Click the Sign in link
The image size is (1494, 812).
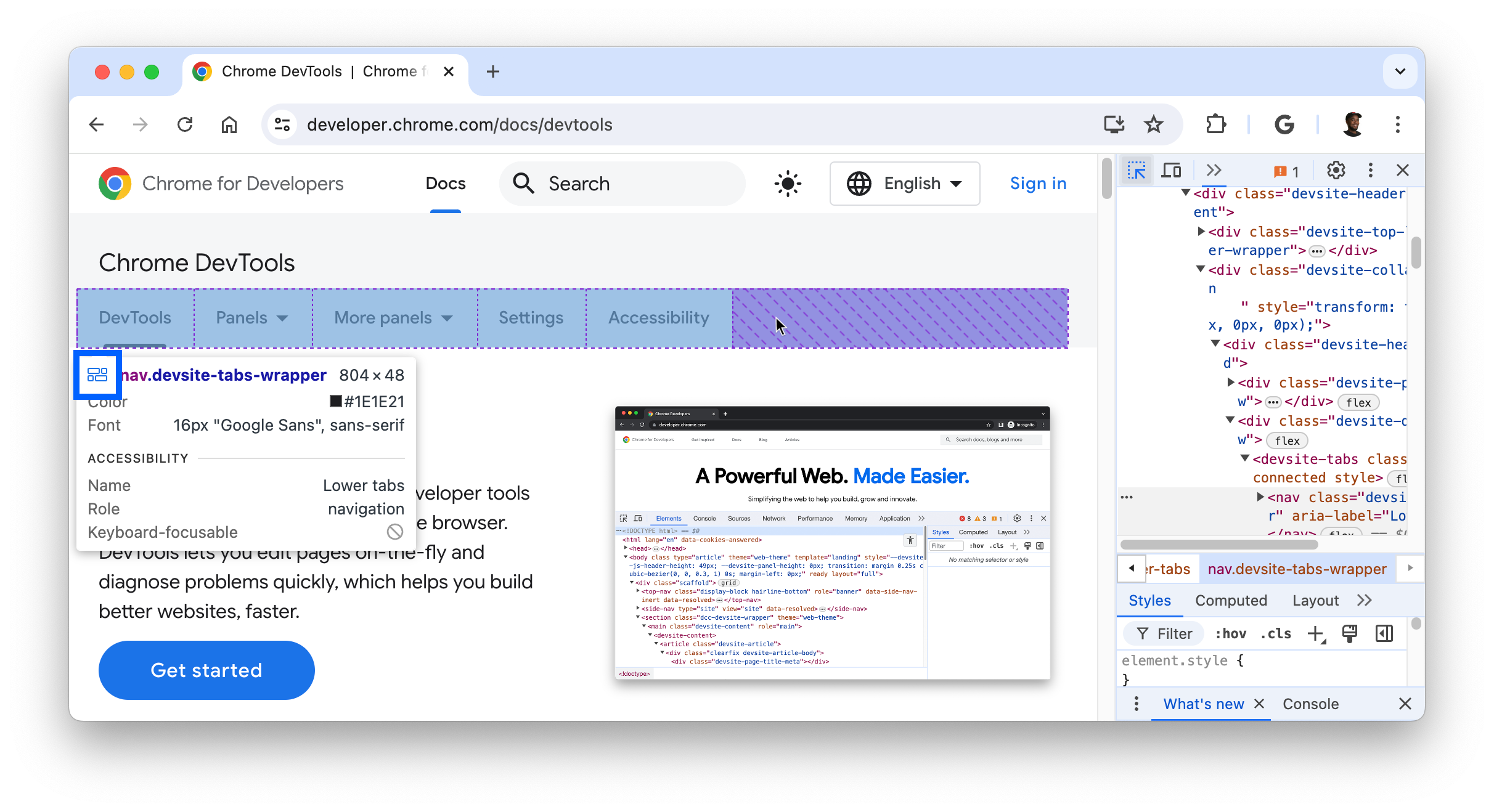click(x=1039, y=183)
